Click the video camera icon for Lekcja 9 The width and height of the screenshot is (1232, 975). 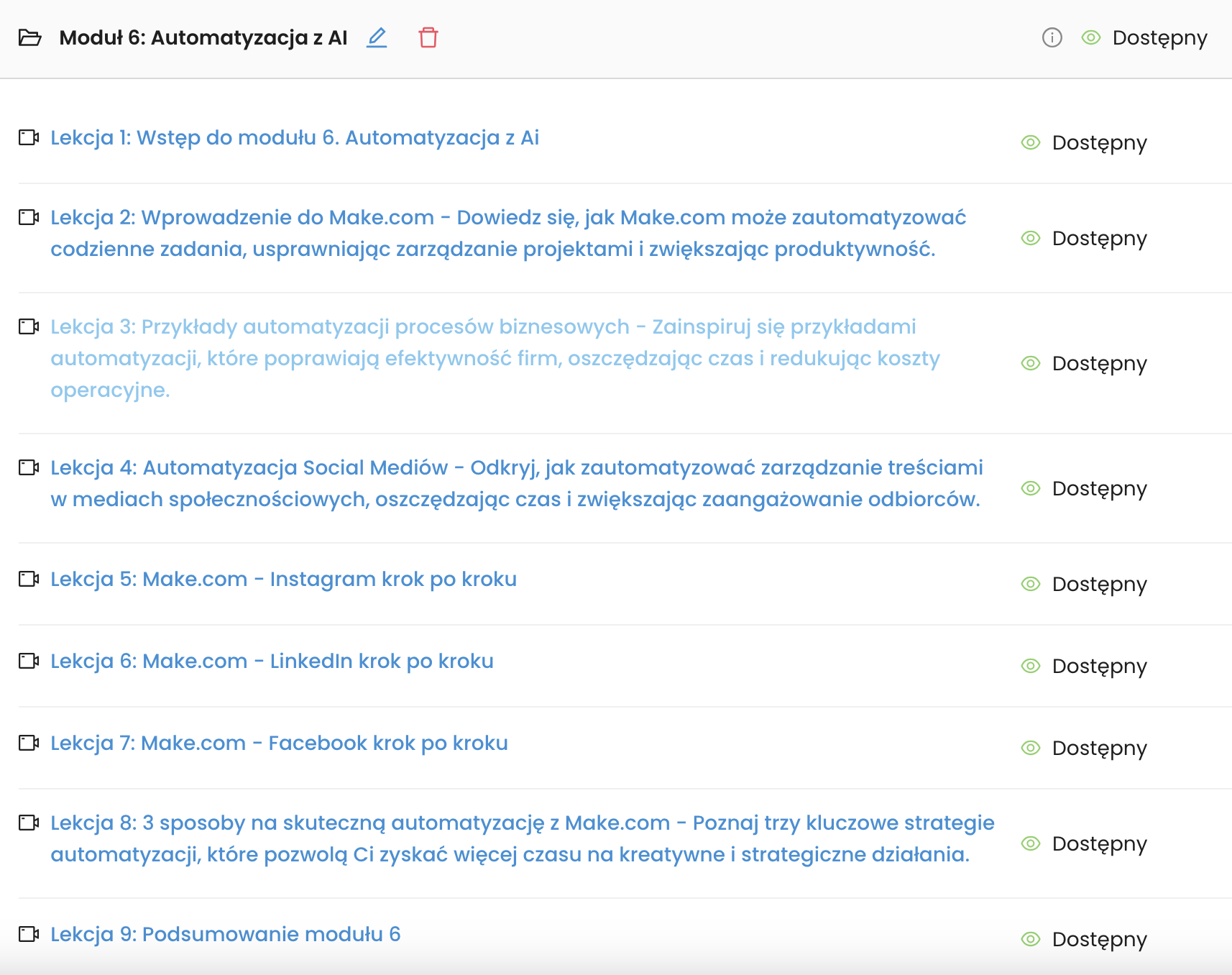[x=29, y=934]
